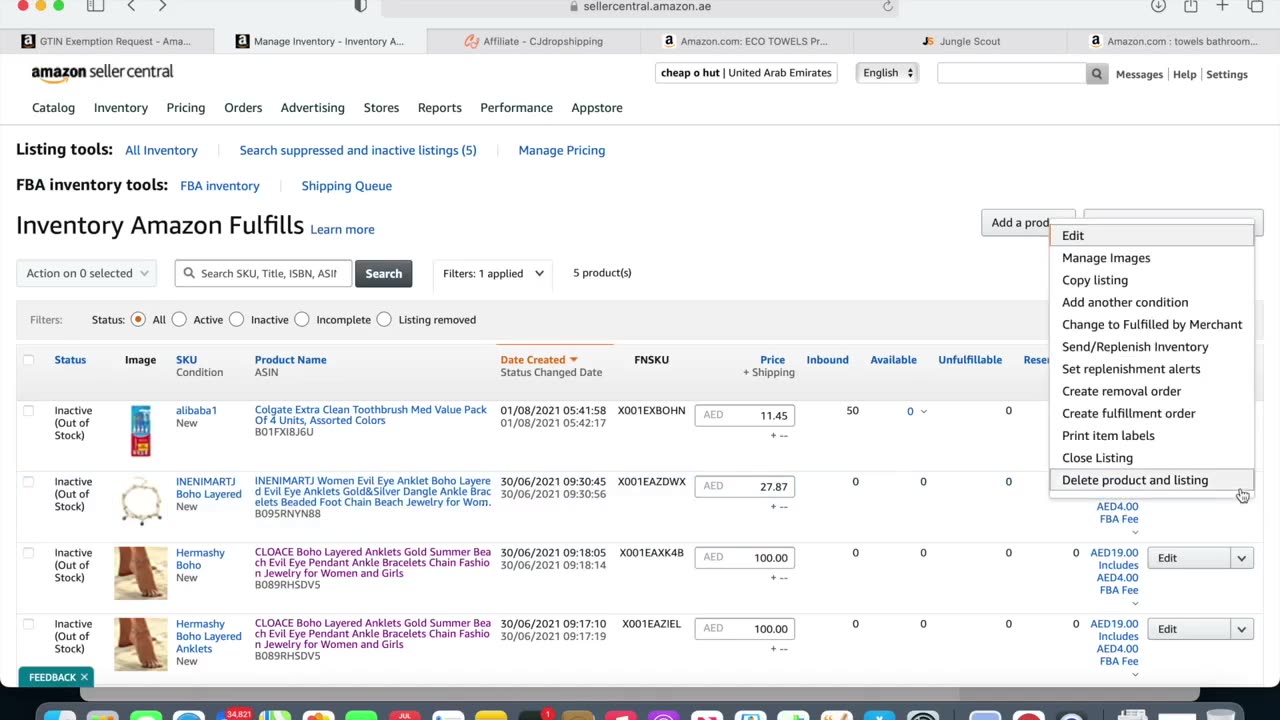1280x720 pixels.
Task: Show the tab overview icon
Action: click(x=1256, y=6)
